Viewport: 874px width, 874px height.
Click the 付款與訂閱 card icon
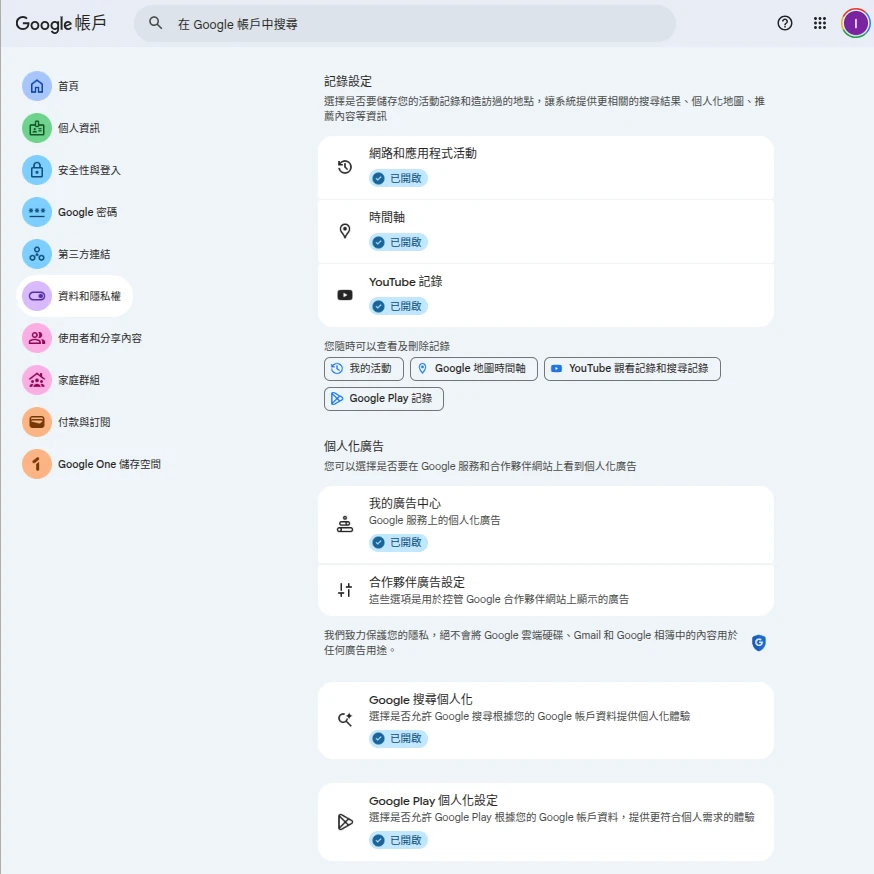click(x=37, y=422)
